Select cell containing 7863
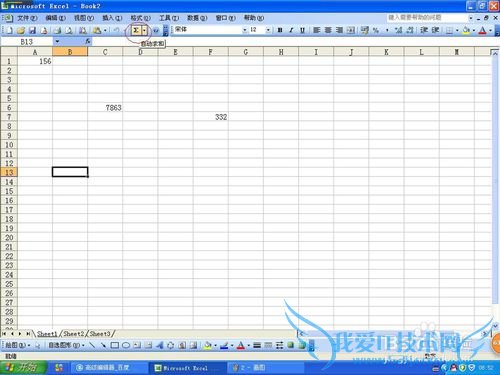The image size is (500, 375). click(x=105, y=107)
